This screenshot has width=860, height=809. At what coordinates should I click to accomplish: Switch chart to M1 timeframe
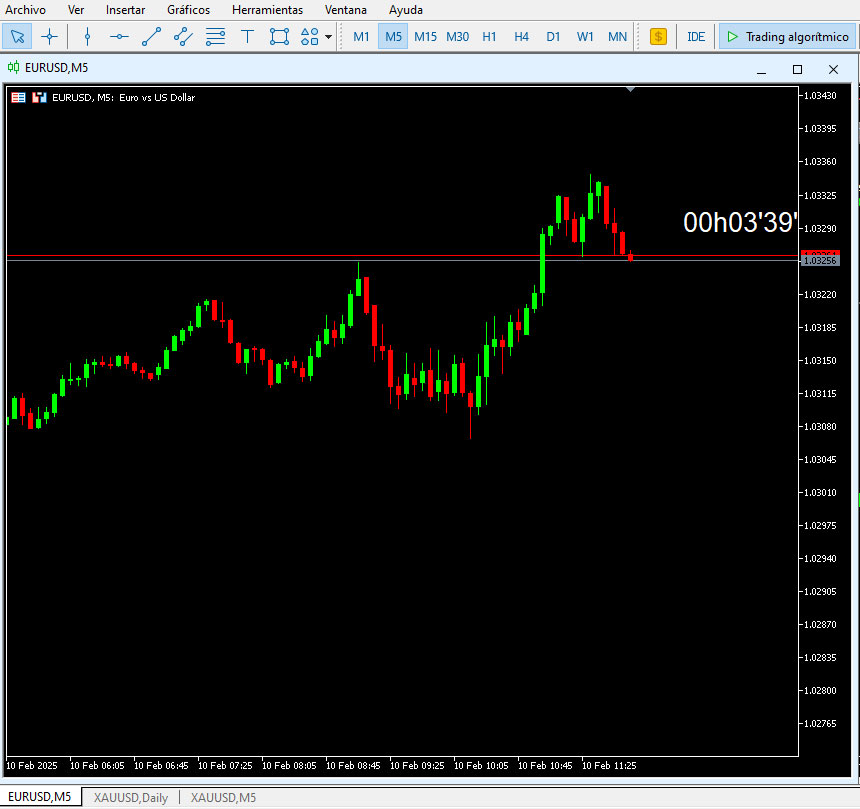[x=362, y=37]
